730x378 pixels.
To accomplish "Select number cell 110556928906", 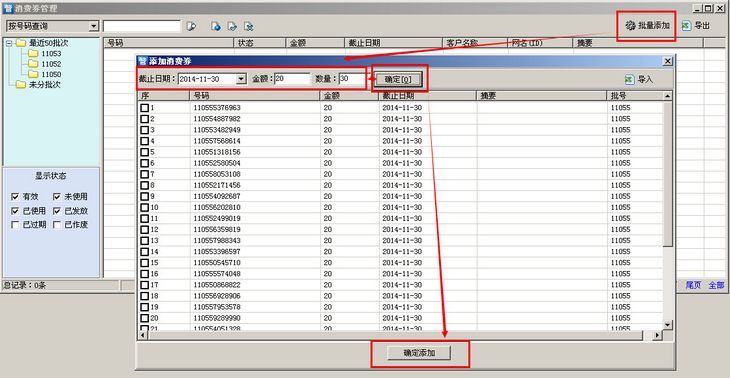I will point(217,296).
